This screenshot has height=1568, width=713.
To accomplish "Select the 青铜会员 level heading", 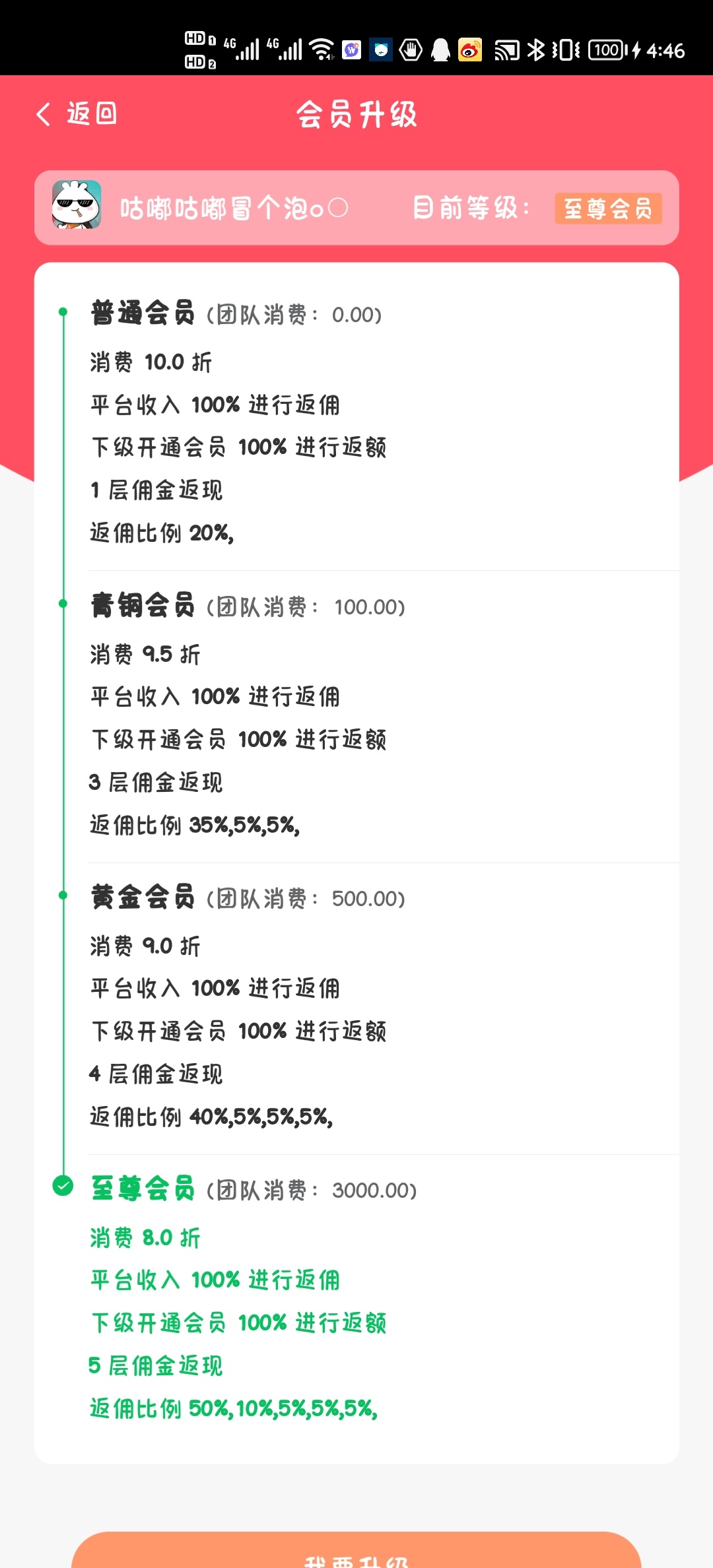I will [x=143, y=605].
